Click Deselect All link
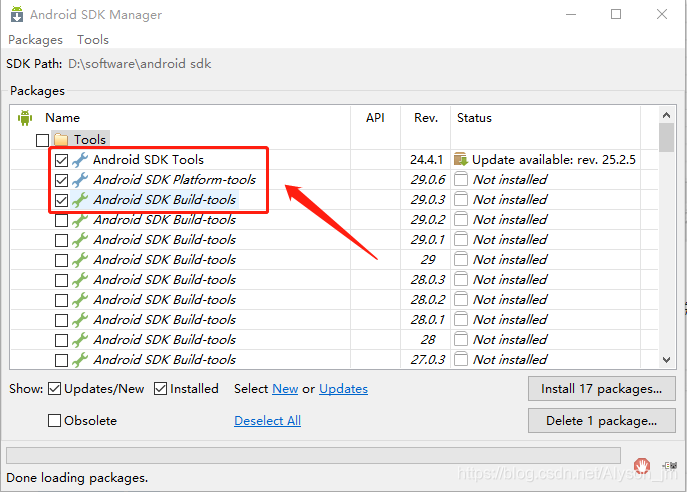This screenshot has height=492, width=687. coord(267,421)
